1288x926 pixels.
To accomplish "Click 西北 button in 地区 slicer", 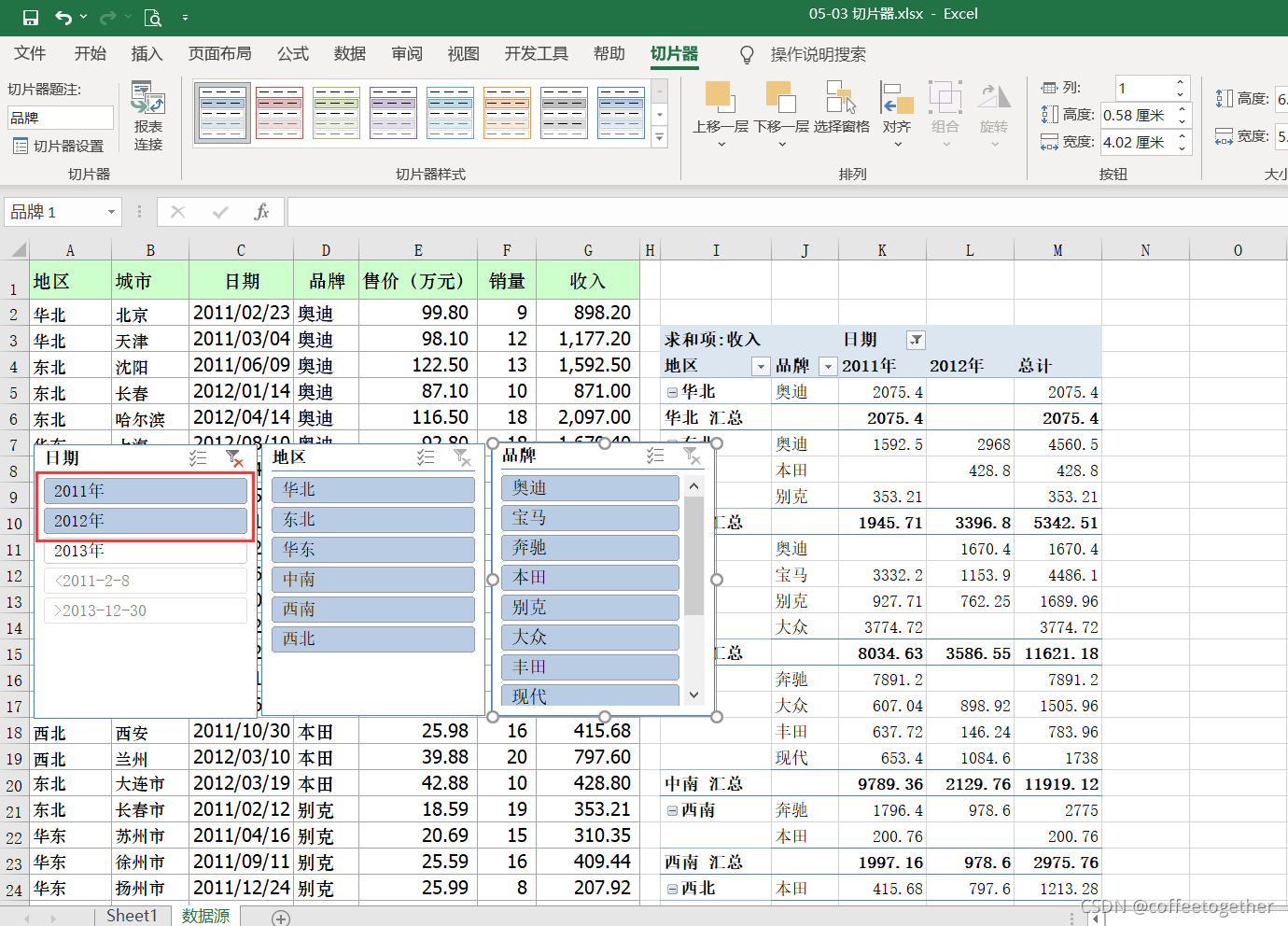I will [373, 639].
